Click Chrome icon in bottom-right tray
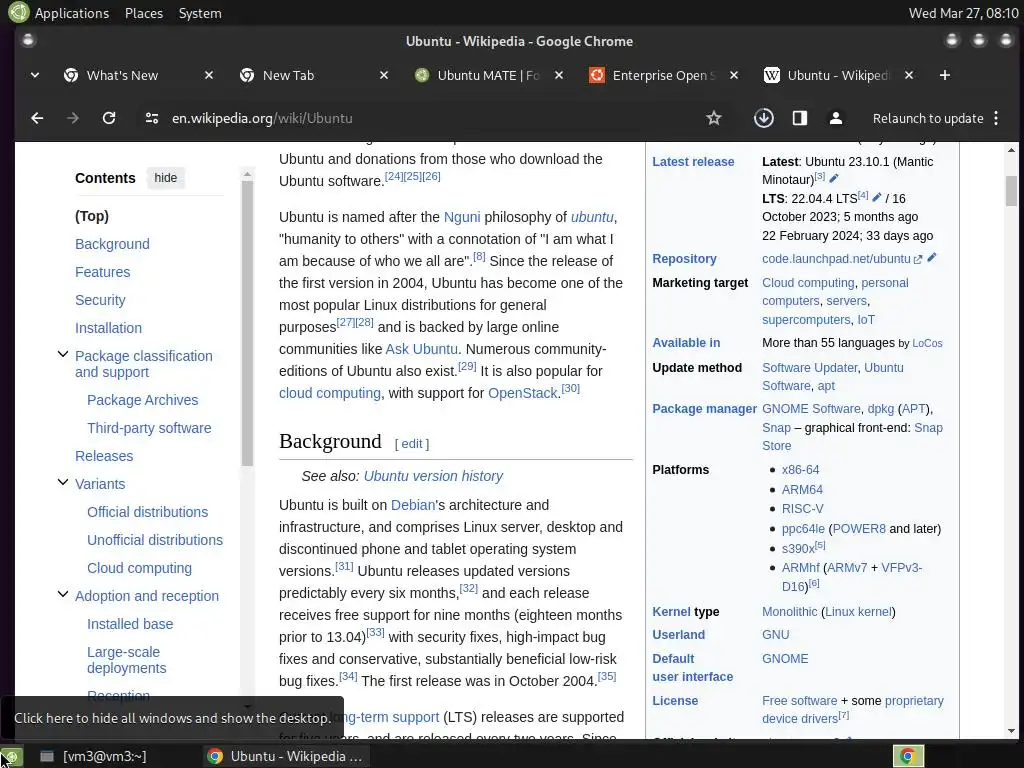 coord(908,756)
